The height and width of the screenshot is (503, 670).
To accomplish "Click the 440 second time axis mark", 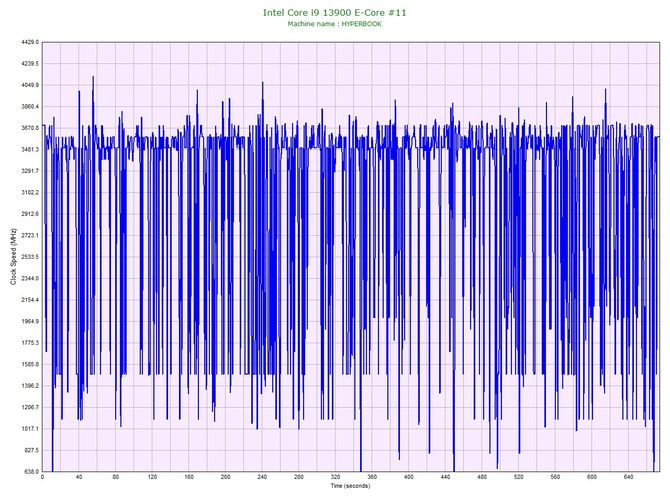I will (x=445, y=478).
